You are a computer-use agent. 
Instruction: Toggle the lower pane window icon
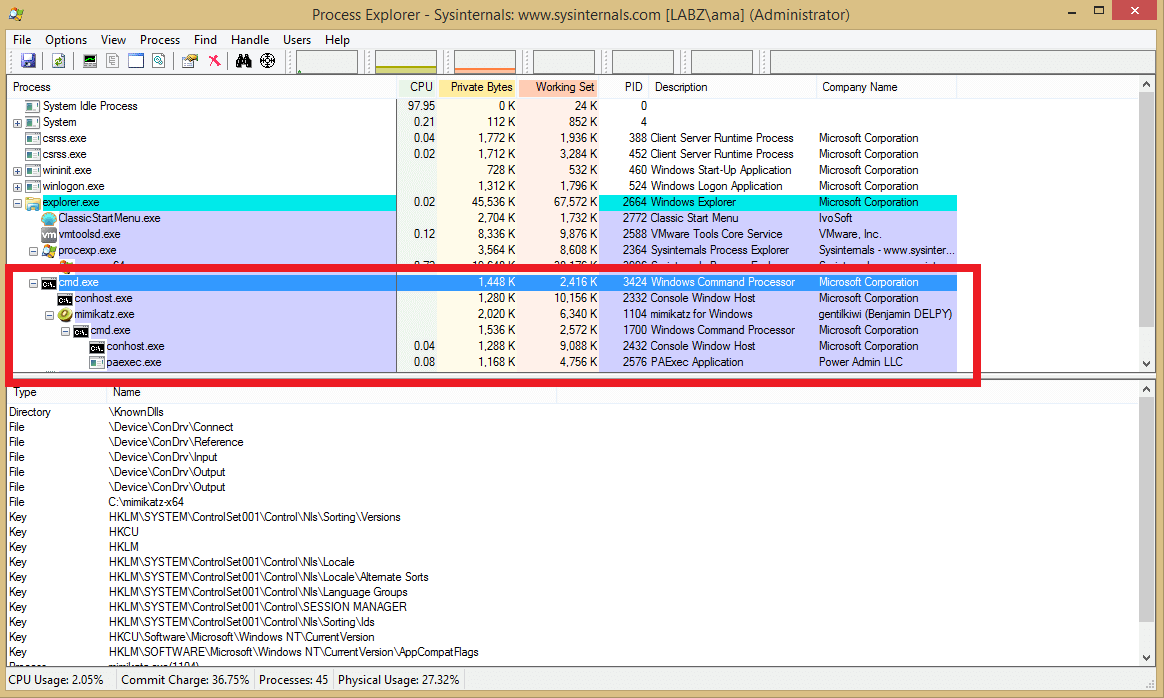136,61
